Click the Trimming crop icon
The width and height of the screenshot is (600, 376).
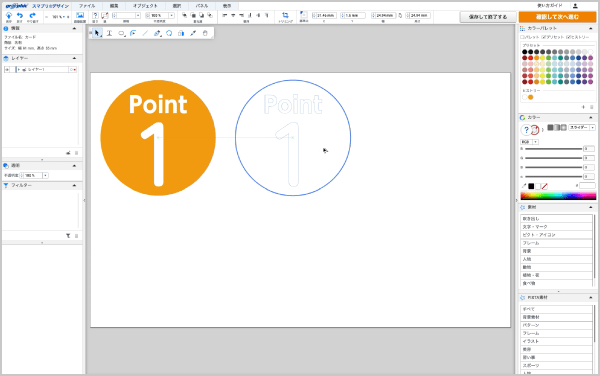point(285,15)
